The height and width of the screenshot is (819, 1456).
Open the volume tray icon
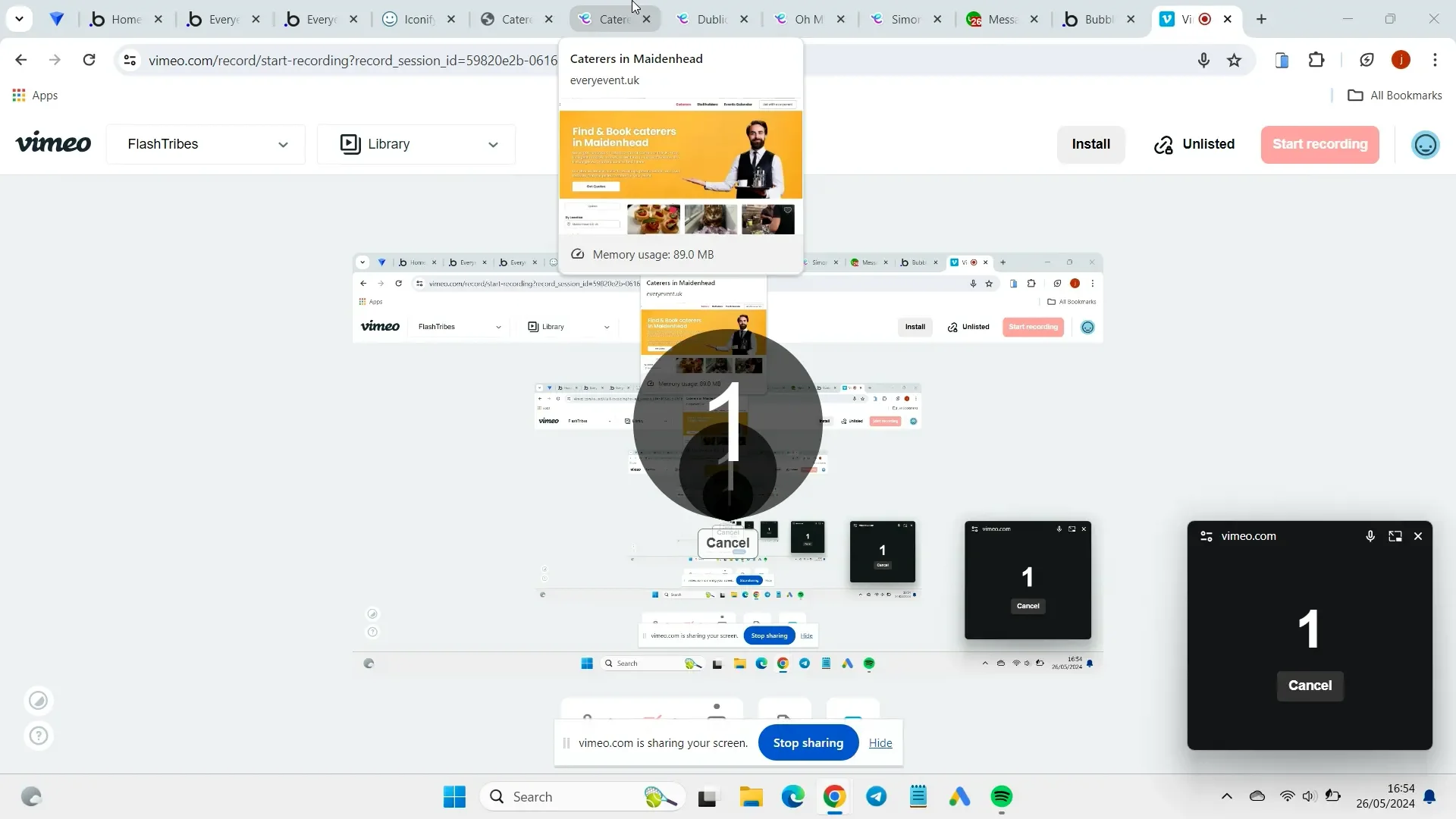tap(1309, 797)
